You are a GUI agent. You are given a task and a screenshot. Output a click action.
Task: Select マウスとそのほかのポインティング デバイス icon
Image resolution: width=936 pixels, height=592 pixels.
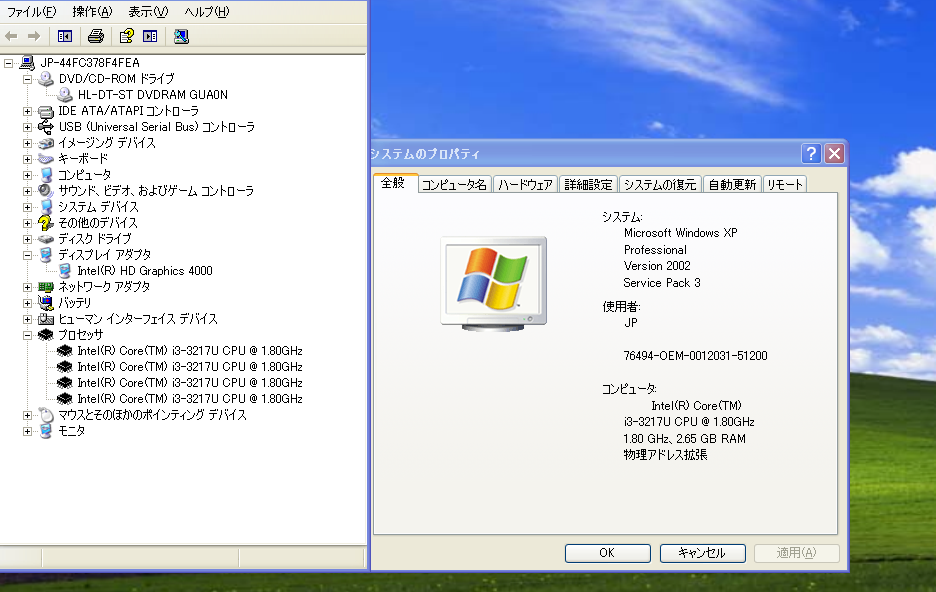coord(46,415)
